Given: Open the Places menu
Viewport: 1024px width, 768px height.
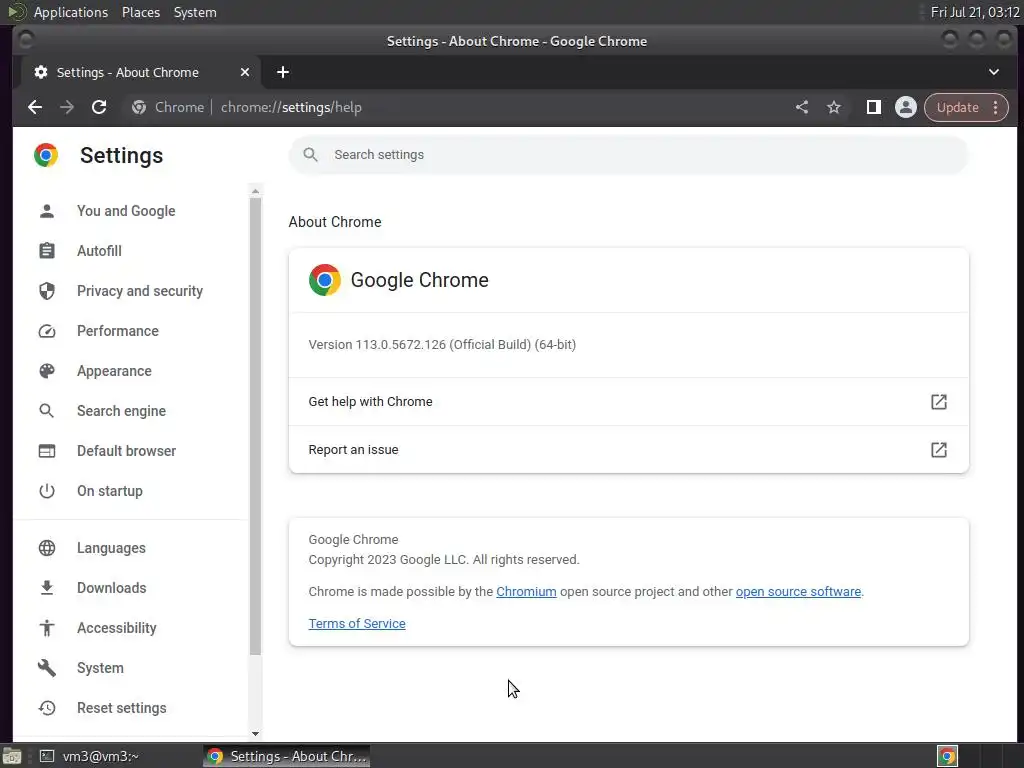Looking at the screenshot, I should (x=141, y=12).
